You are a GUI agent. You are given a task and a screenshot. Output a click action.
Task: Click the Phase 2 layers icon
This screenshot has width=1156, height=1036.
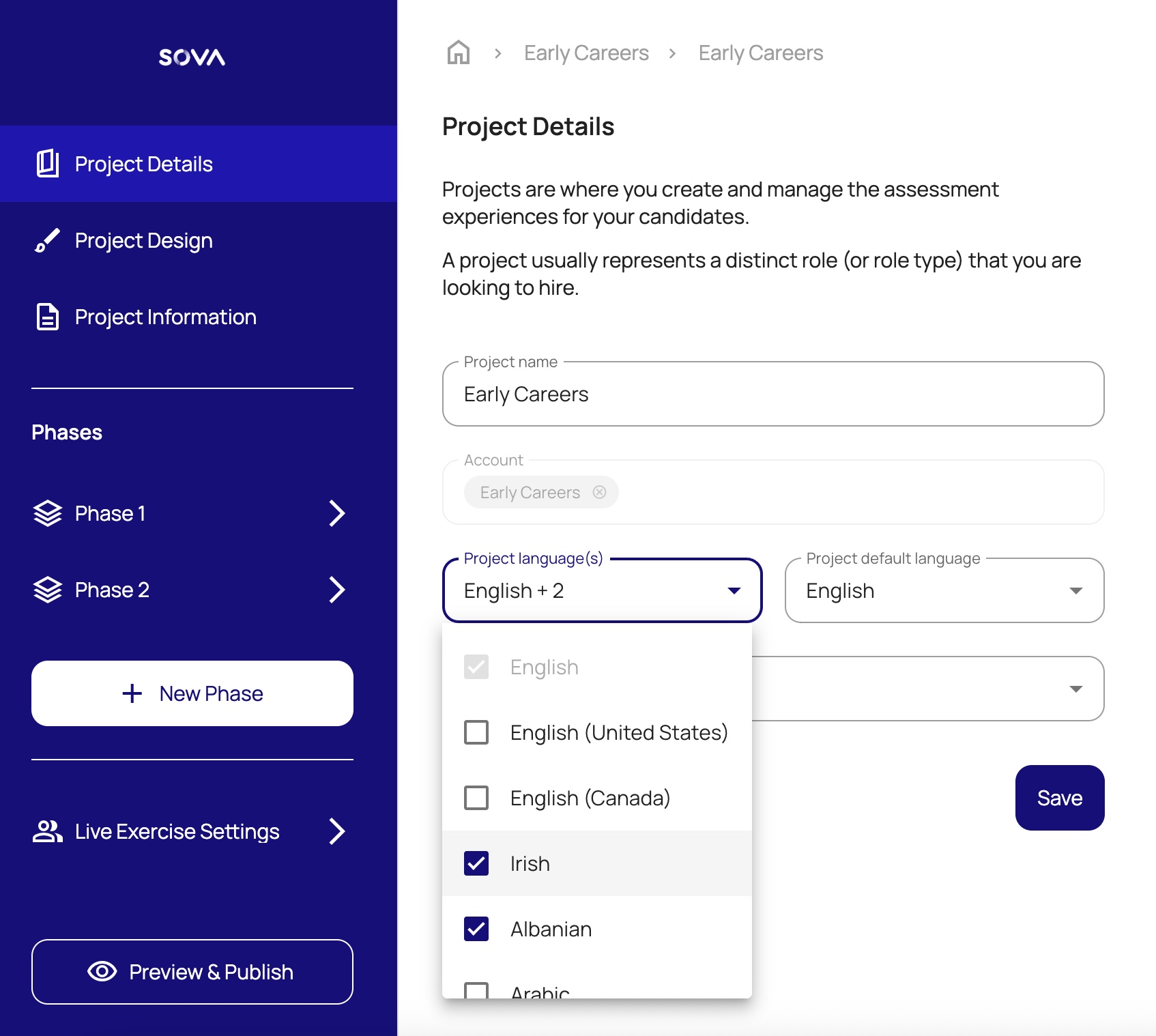(47, 590)
